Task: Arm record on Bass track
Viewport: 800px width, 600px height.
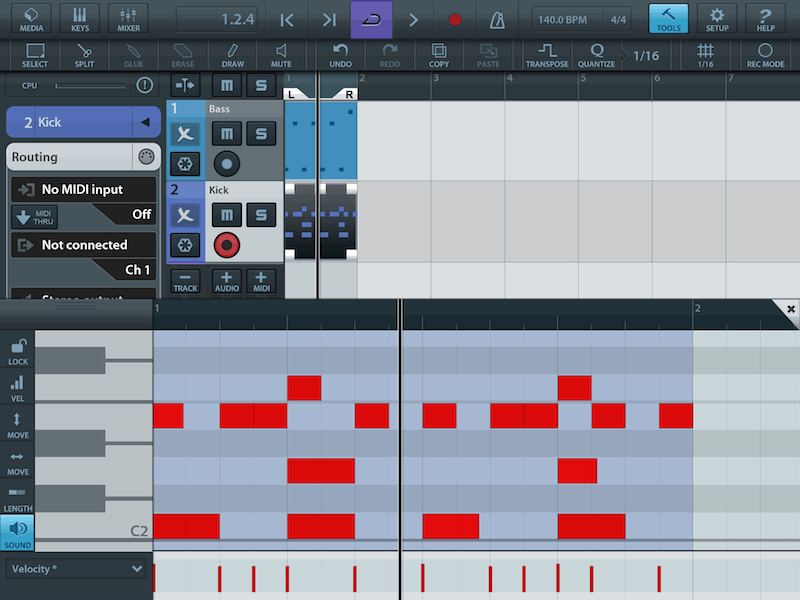Action: point(227,164)
